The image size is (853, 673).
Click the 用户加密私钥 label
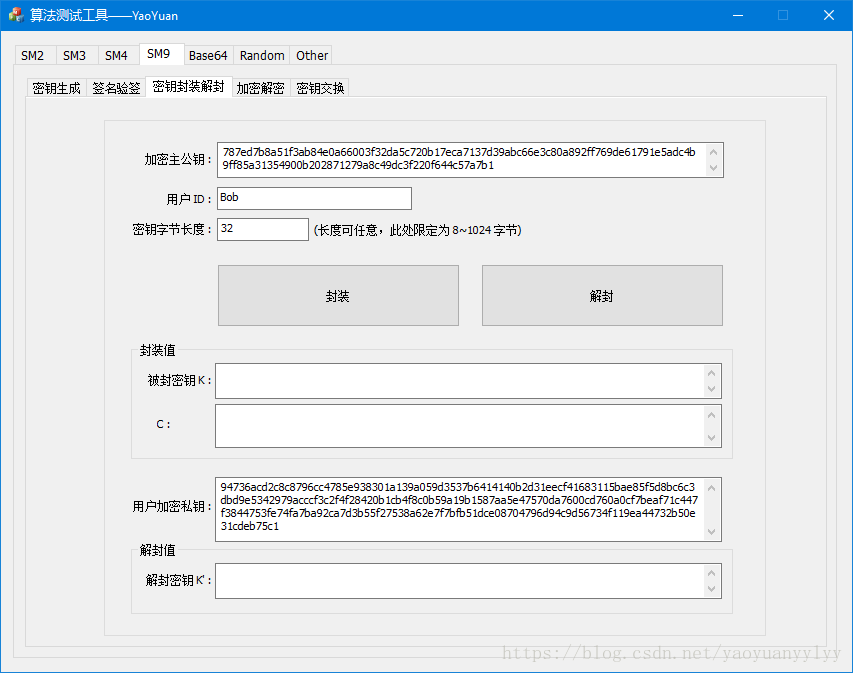[x=172, y=507]
